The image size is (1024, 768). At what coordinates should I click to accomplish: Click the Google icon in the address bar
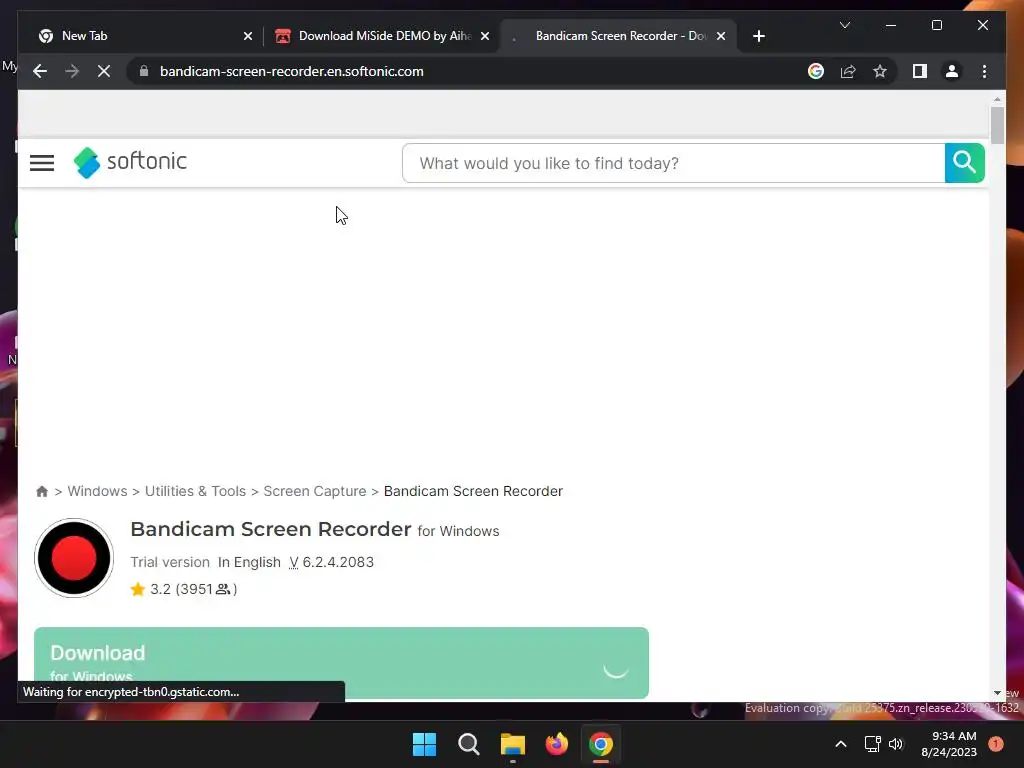point(816,71)
